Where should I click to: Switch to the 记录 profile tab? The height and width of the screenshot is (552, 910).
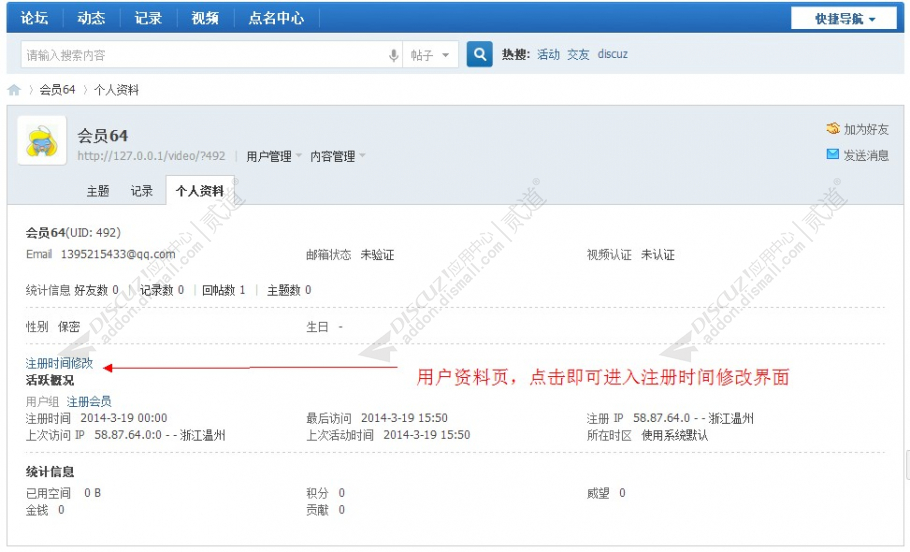(141, 191)
